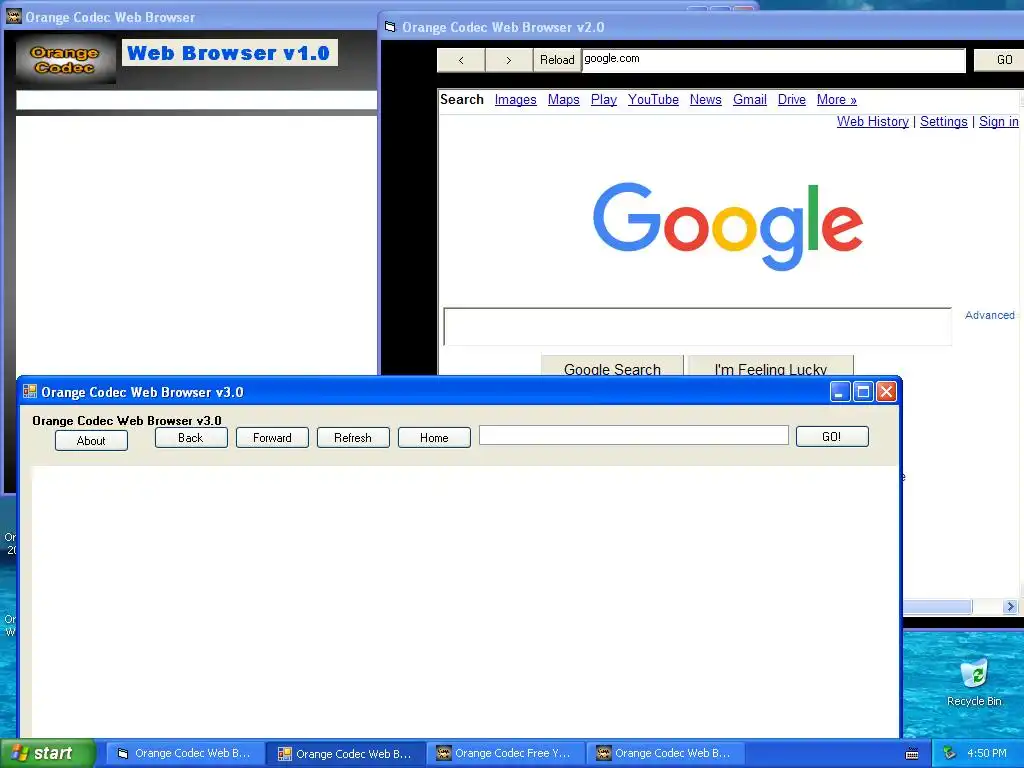1024x768 pixels.
Task: Open the Images link on Google page
Action: click(515, 99)
